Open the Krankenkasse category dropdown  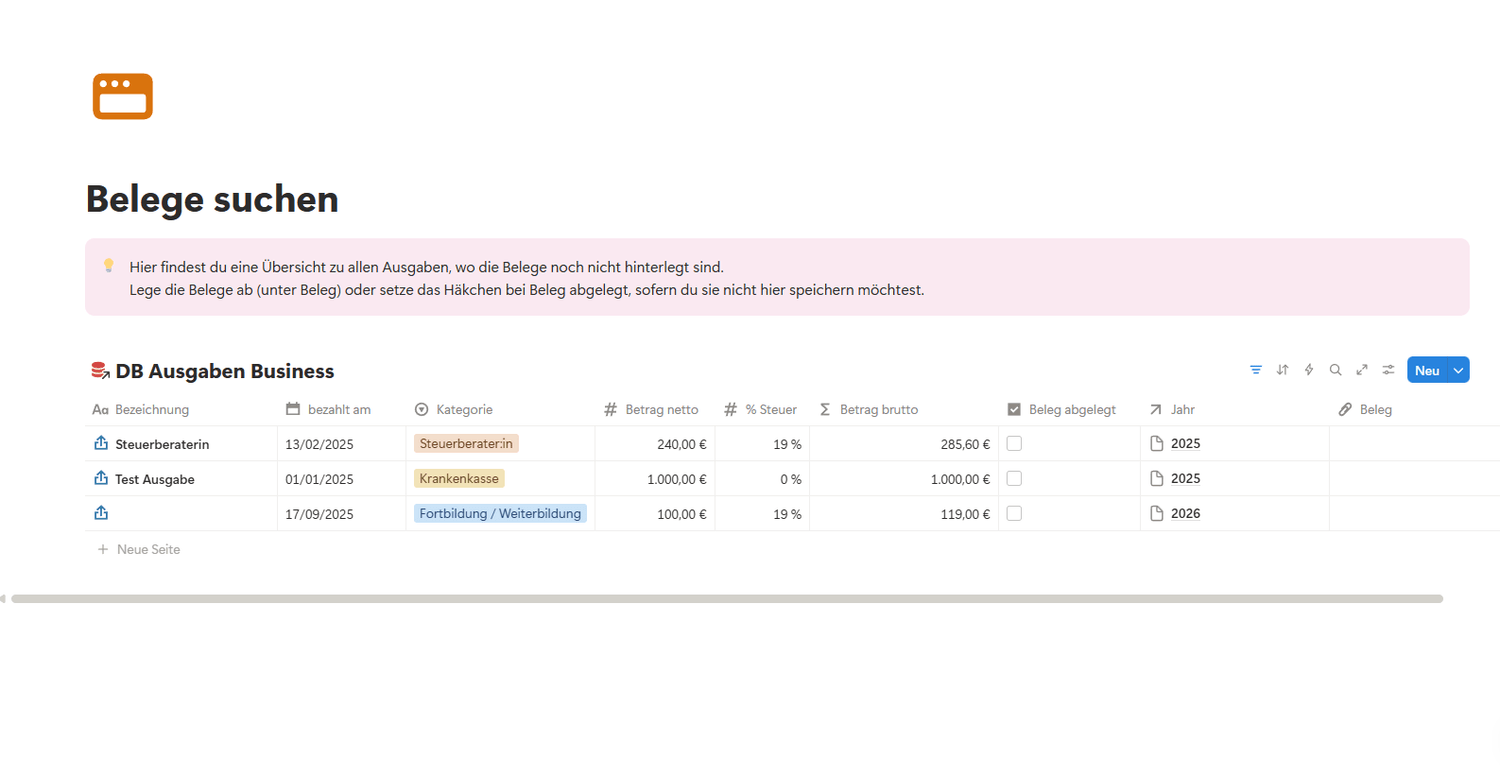pos(459,478)
